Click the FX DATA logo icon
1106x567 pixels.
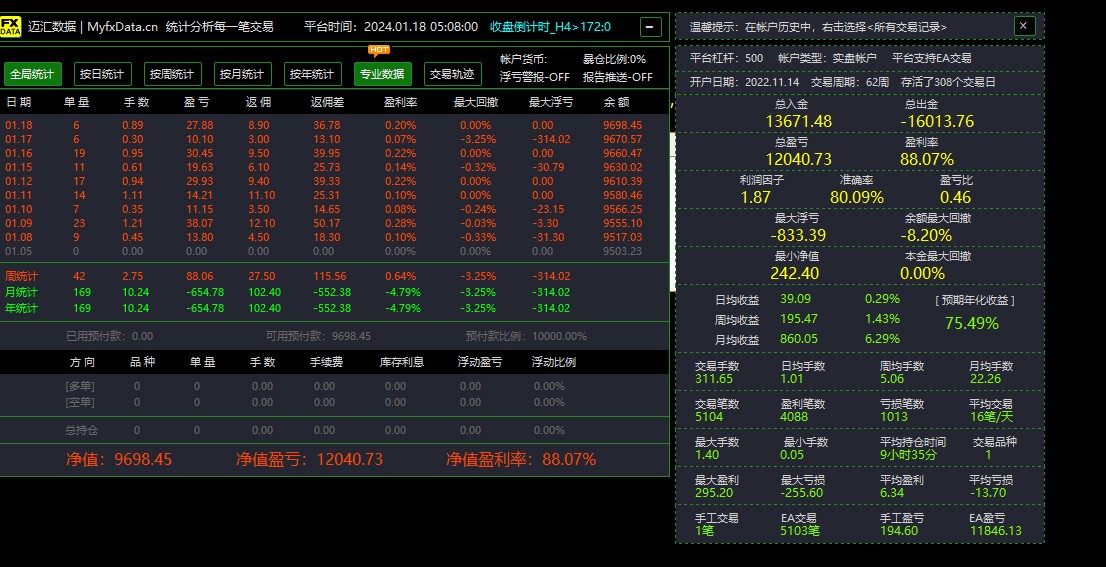pos(11,27)
